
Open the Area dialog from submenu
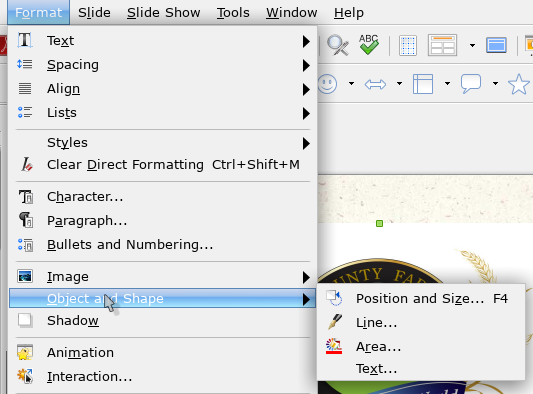[x=421, y=346]
